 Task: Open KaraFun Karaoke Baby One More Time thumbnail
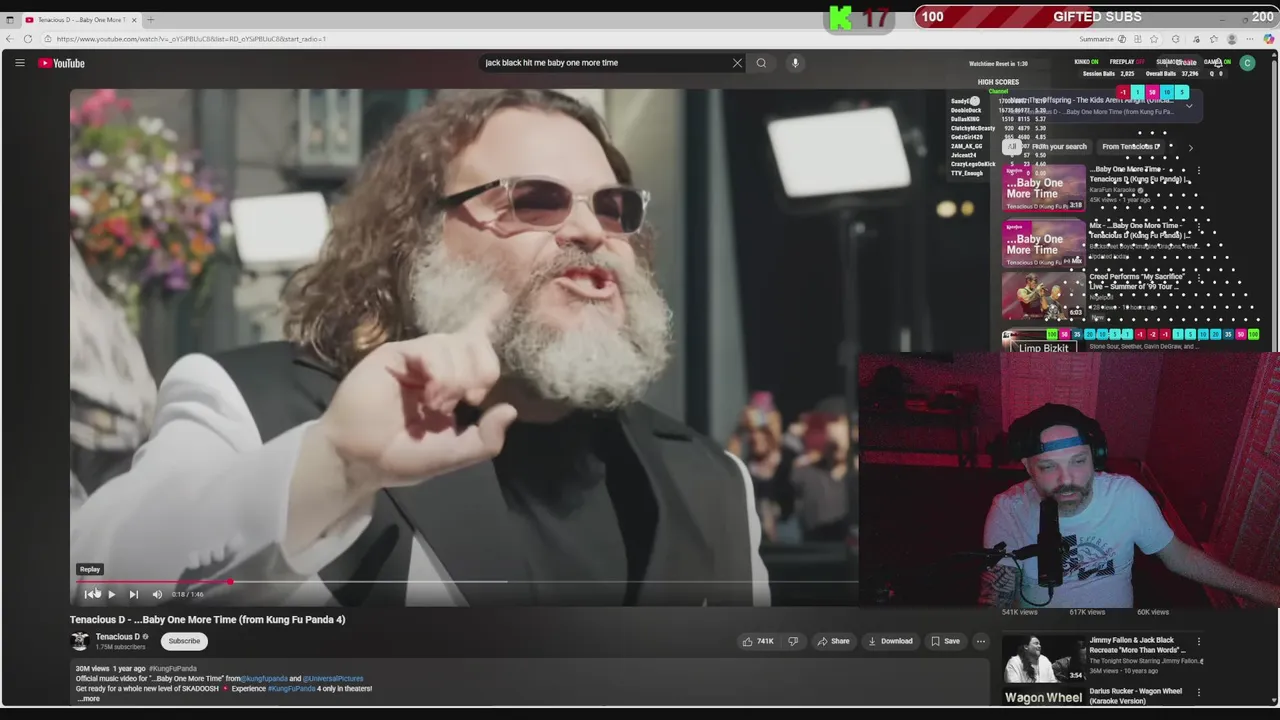coord(1044,188)
